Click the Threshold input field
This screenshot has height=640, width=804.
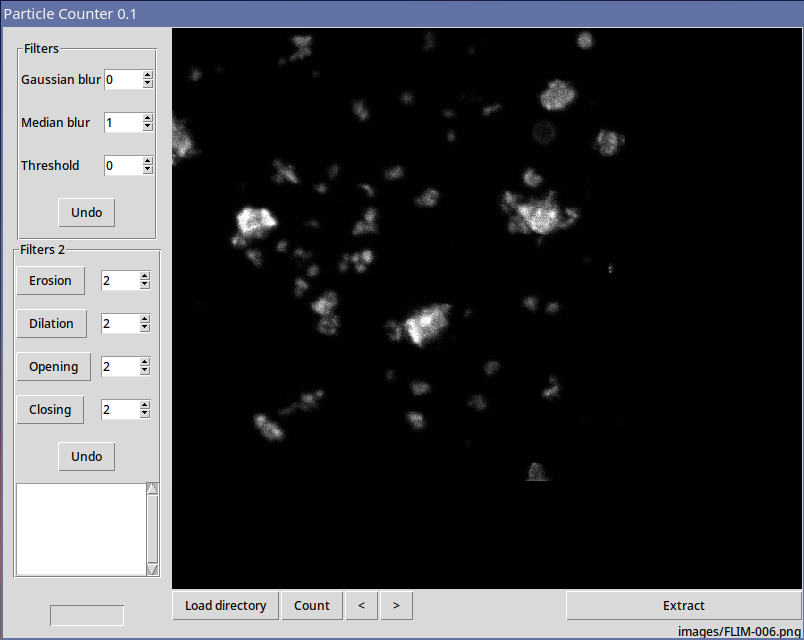(x=124, y=166)
